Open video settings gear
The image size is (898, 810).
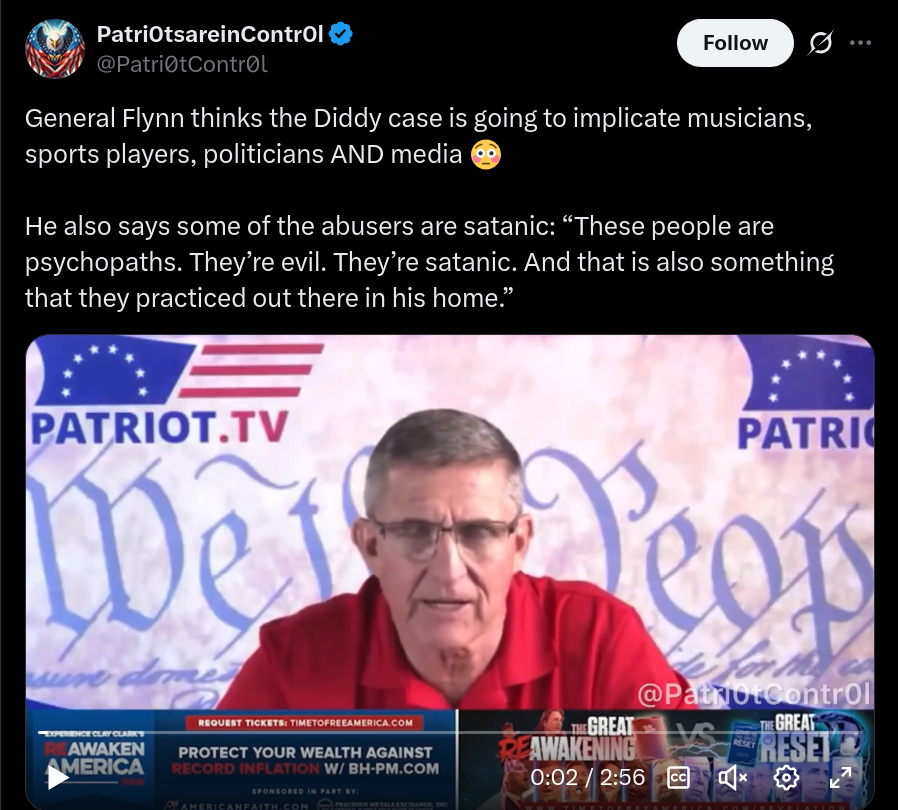pos(786,777)
